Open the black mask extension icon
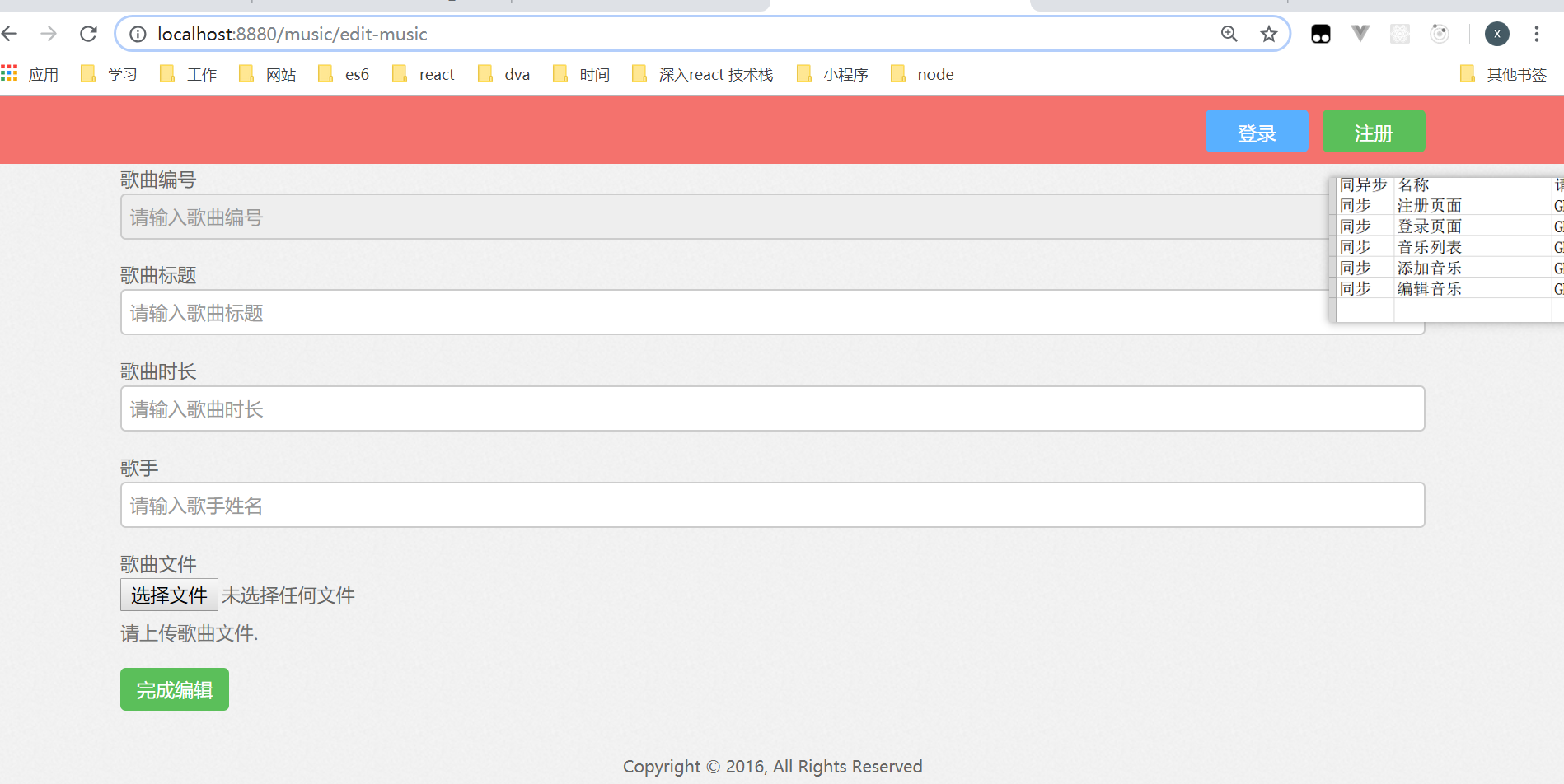Viewport: 1564px width, 784px height. [x=1321, y=34]
